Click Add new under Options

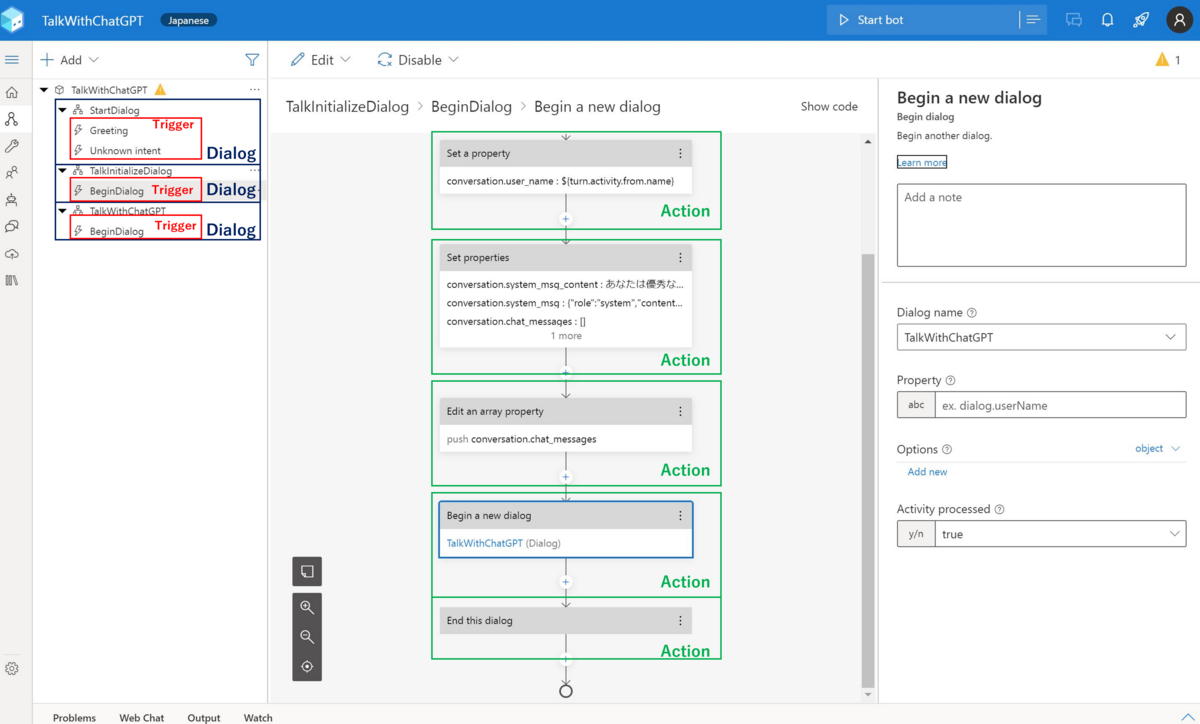927,472
